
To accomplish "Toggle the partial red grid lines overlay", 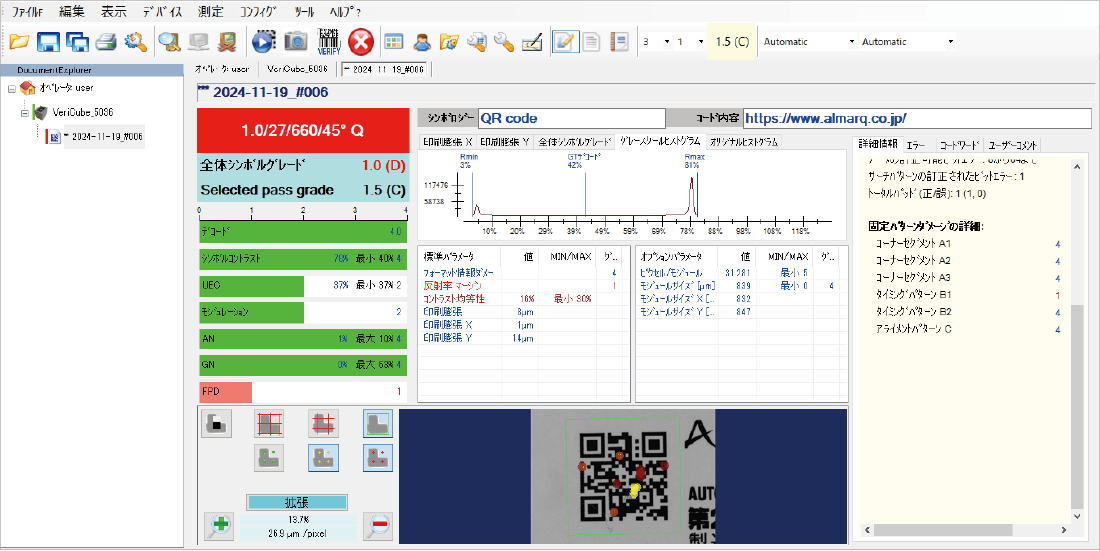I will click(x=324, y=424).
